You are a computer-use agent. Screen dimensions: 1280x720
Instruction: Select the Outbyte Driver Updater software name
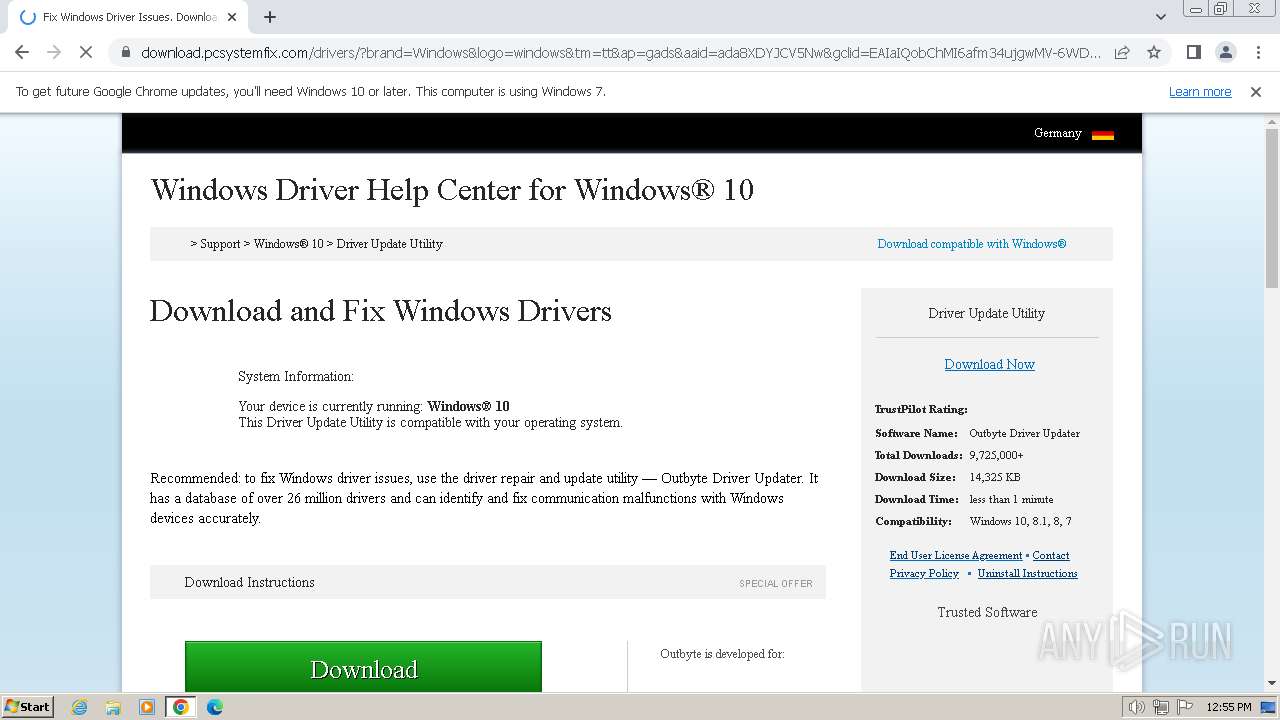pos(1025,434)
